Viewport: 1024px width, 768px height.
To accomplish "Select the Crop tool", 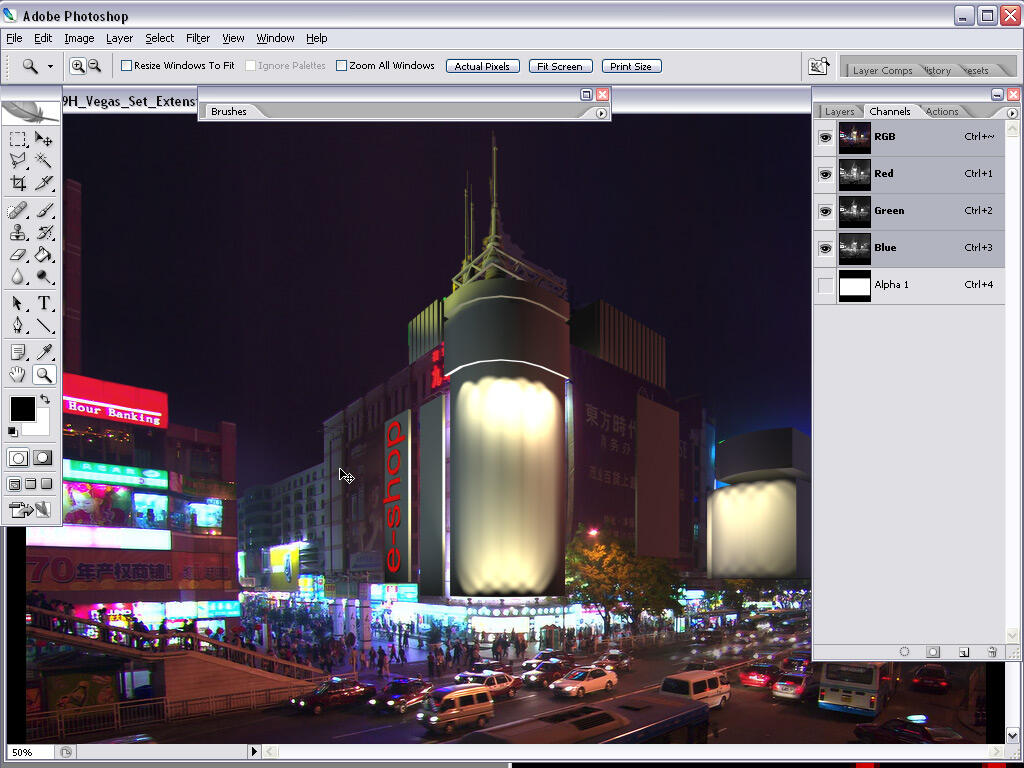I will point(18,183).
